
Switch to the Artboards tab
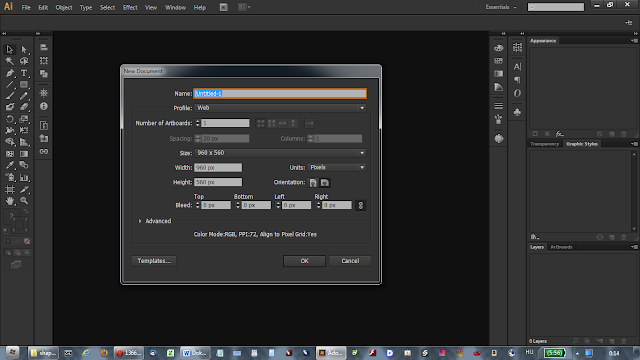pos(561,247)
